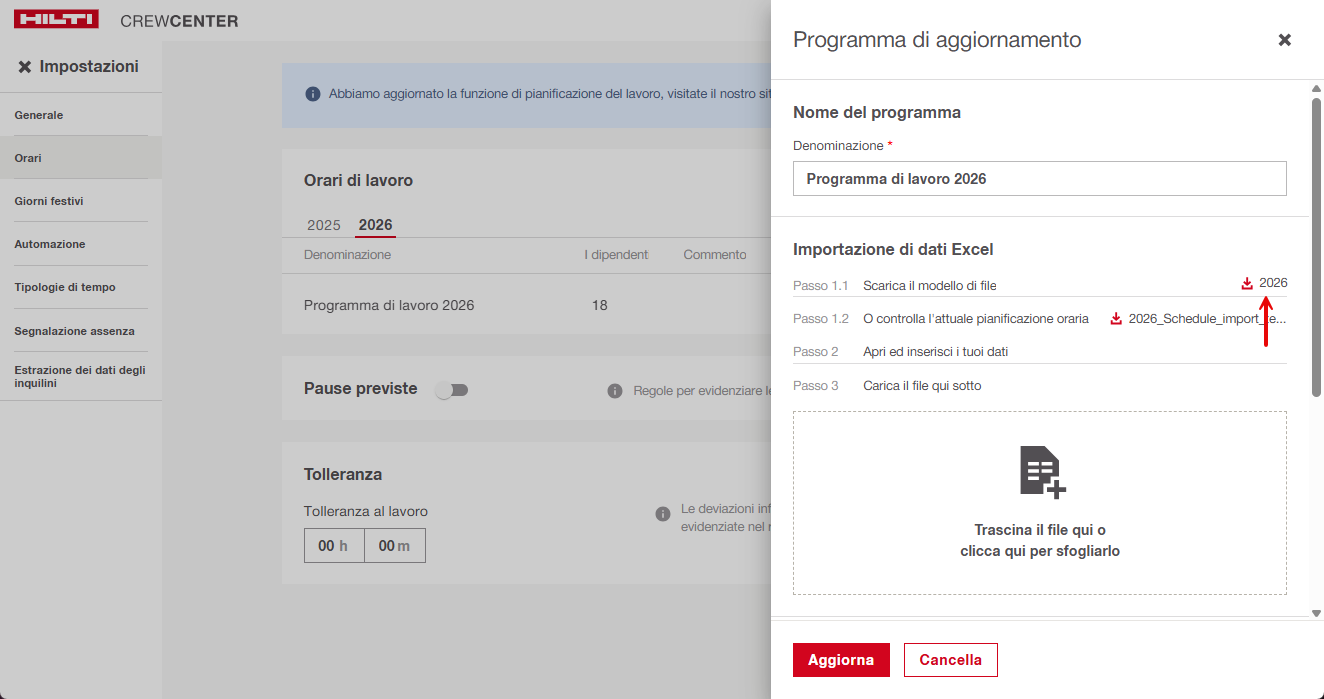Image resolution: width=1324 pixels, height=699 pixels.
Task: Toggle the Pause previste switch
Action: (x=452, y=390)
